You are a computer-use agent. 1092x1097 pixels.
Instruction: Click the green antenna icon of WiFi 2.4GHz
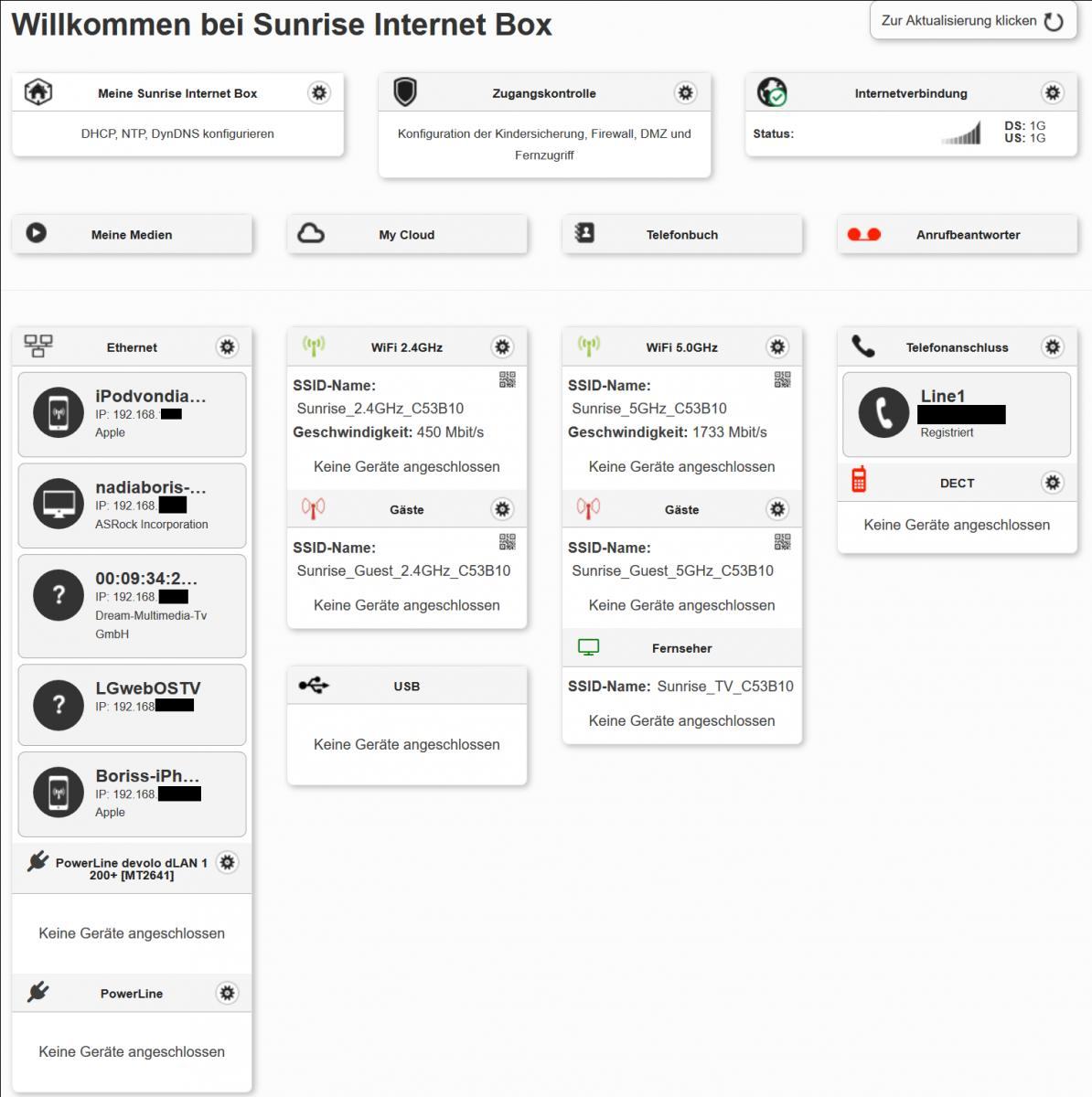click(314, 346)
